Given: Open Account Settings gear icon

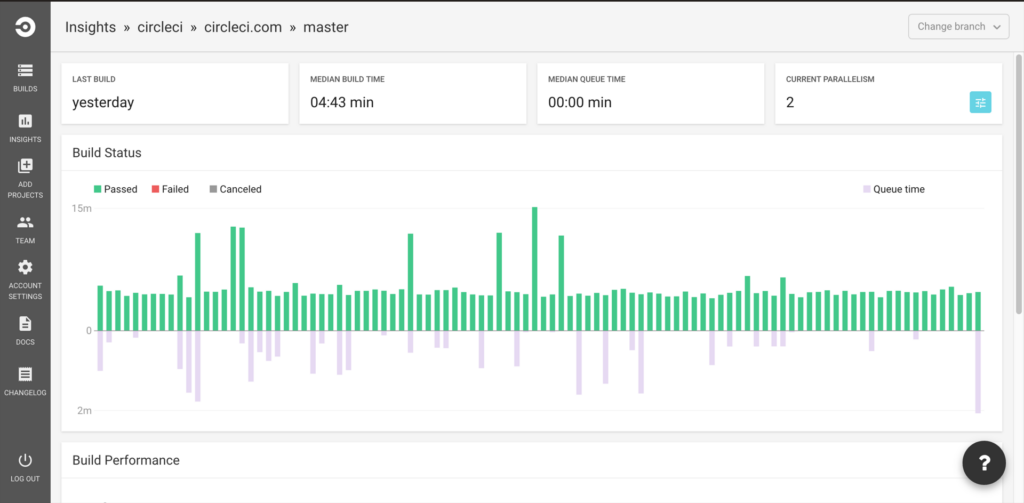Looking at the screenshot, I should (25, 267).
